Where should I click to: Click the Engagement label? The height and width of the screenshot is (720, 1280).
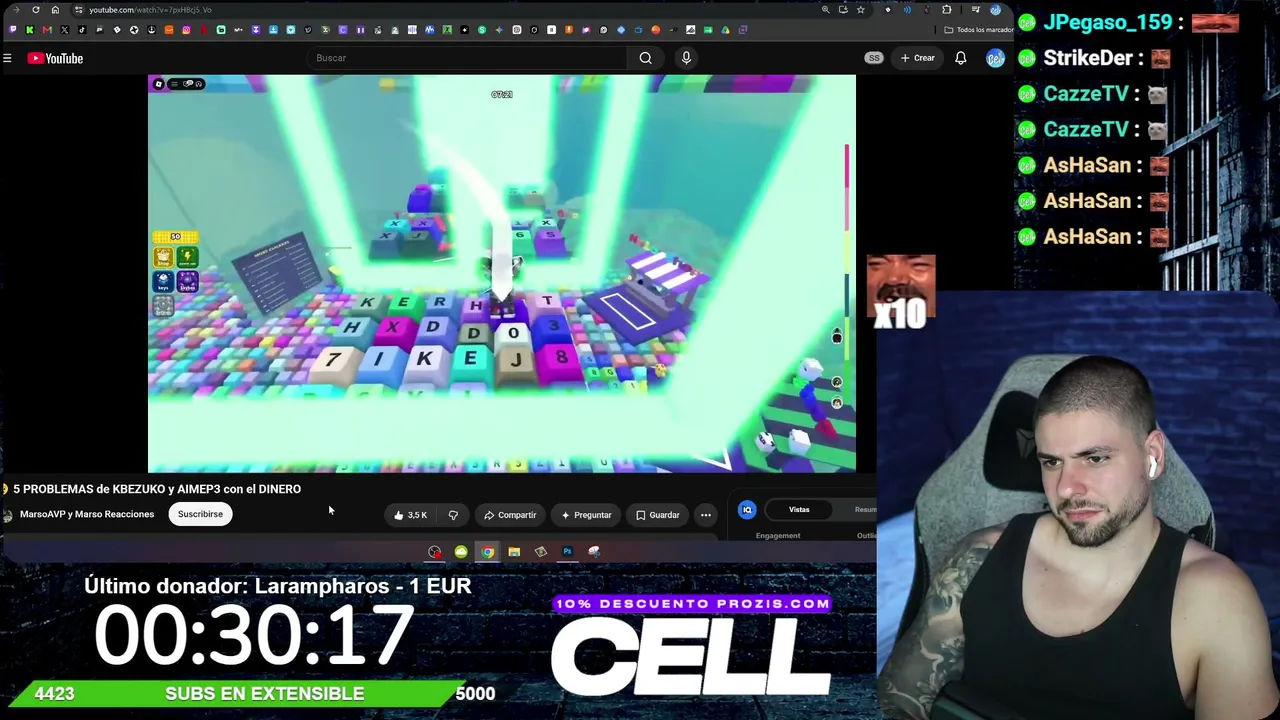pos(778,536)
